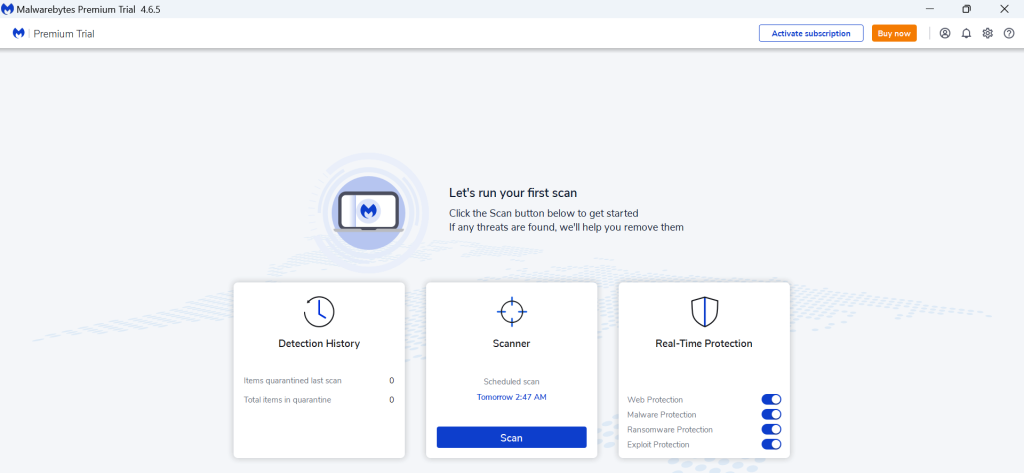The height and width of the screenshot is (473, 1024).
Task: Toggle Malware Protection switch
Action: [x=771, y=415]
